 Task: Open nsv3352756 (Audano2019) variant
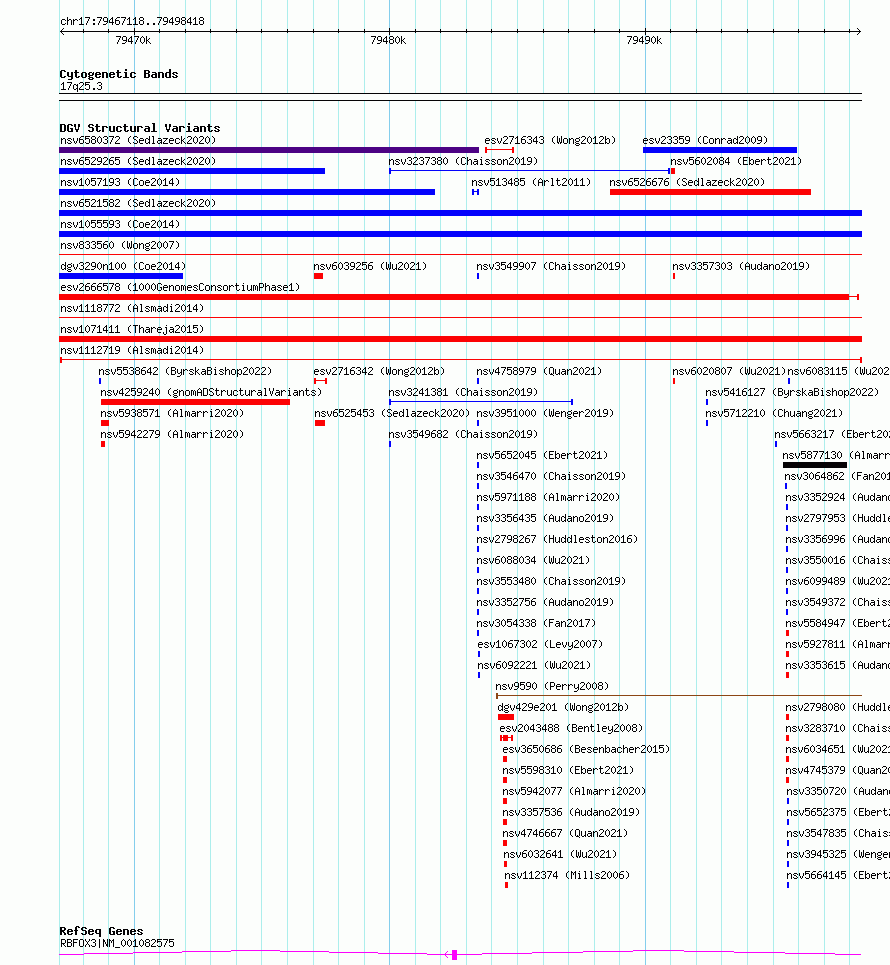pyautogui.click(x=545, y=602)
